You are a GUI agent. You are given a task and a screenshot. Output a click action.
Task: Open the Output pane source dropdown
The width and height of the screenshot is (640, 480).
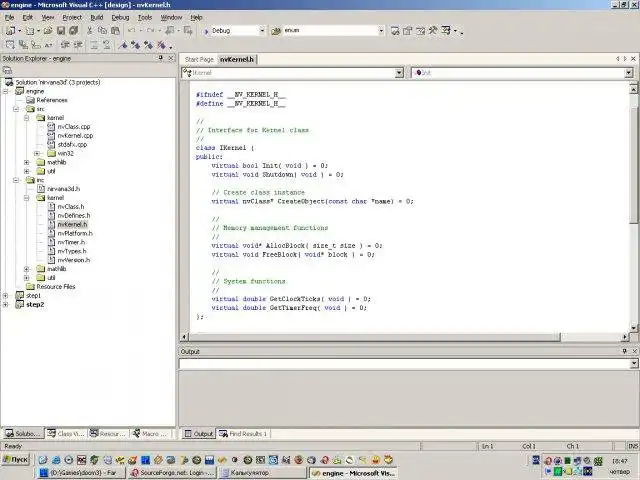pos(633,363)
